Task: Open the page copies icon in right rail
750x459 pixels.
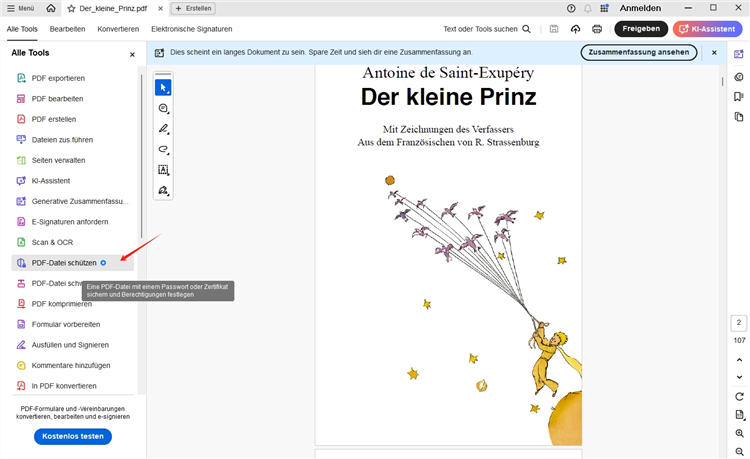Action: pos(739,117)
